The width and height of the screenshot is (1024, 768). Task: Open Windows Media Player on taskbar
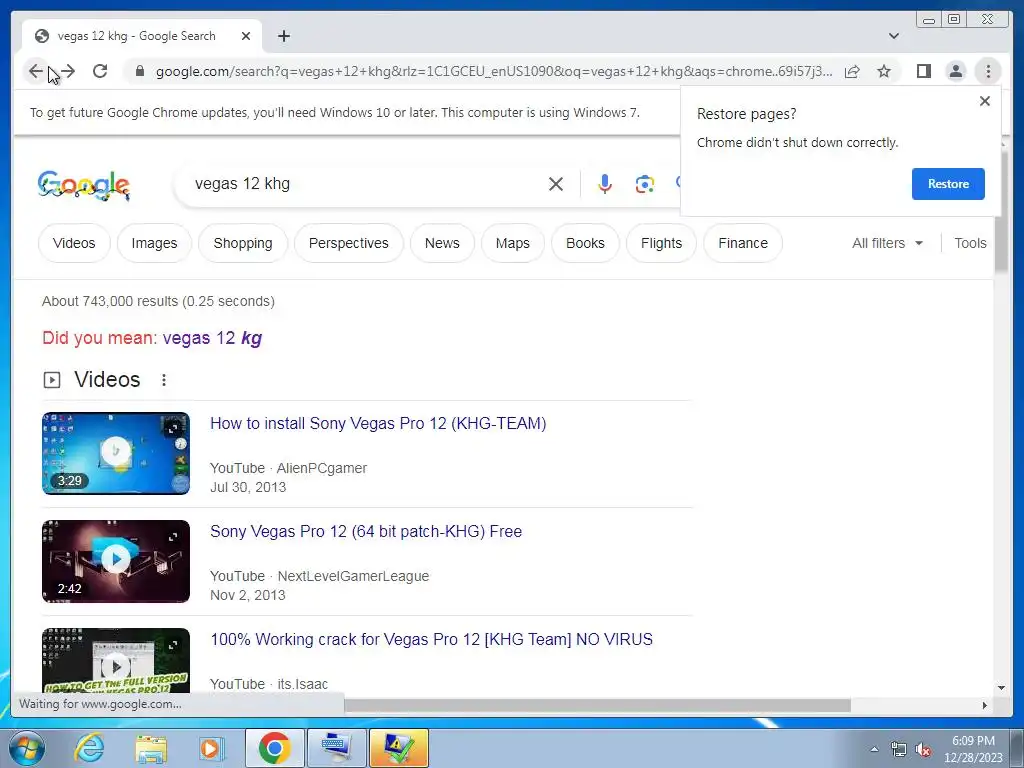click(211, 748)
